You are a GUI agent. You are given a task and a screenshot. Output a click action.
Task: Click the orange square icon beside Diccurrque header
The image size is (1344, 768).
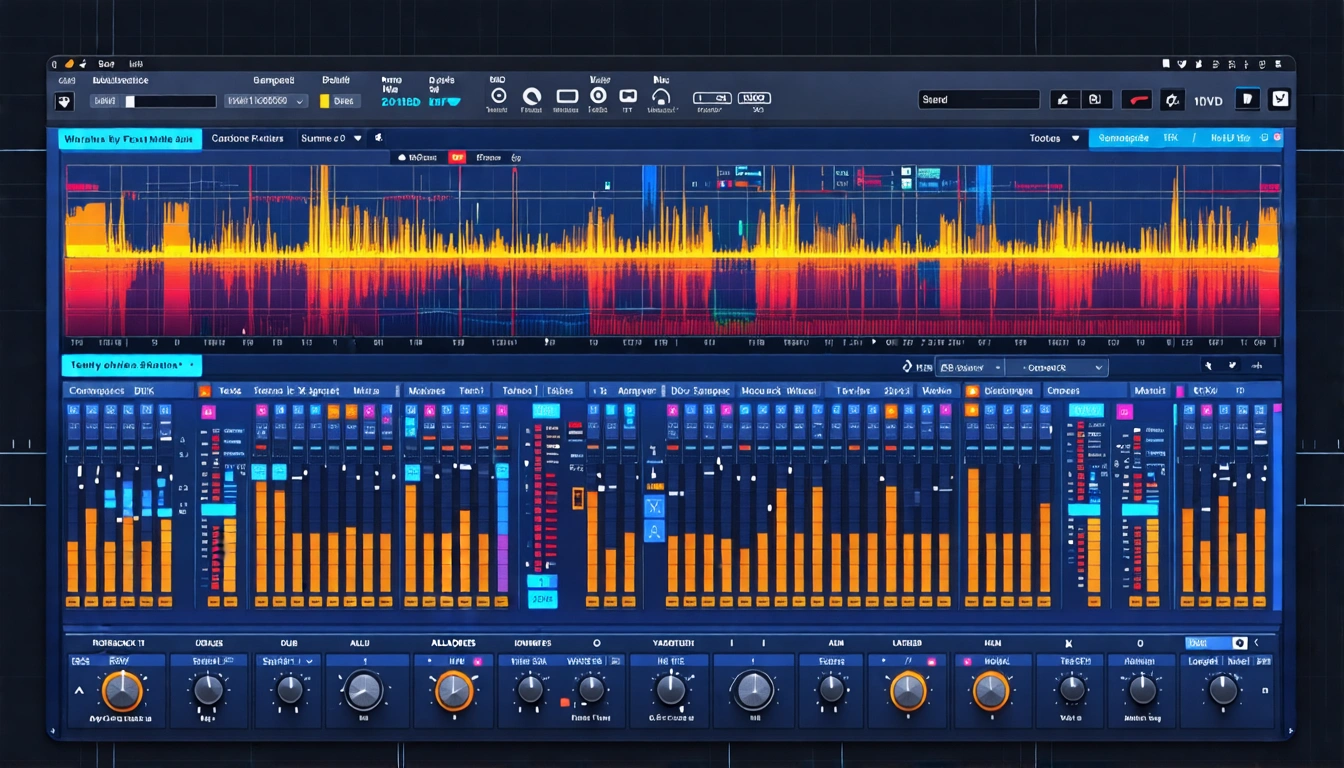click(971, 391)
